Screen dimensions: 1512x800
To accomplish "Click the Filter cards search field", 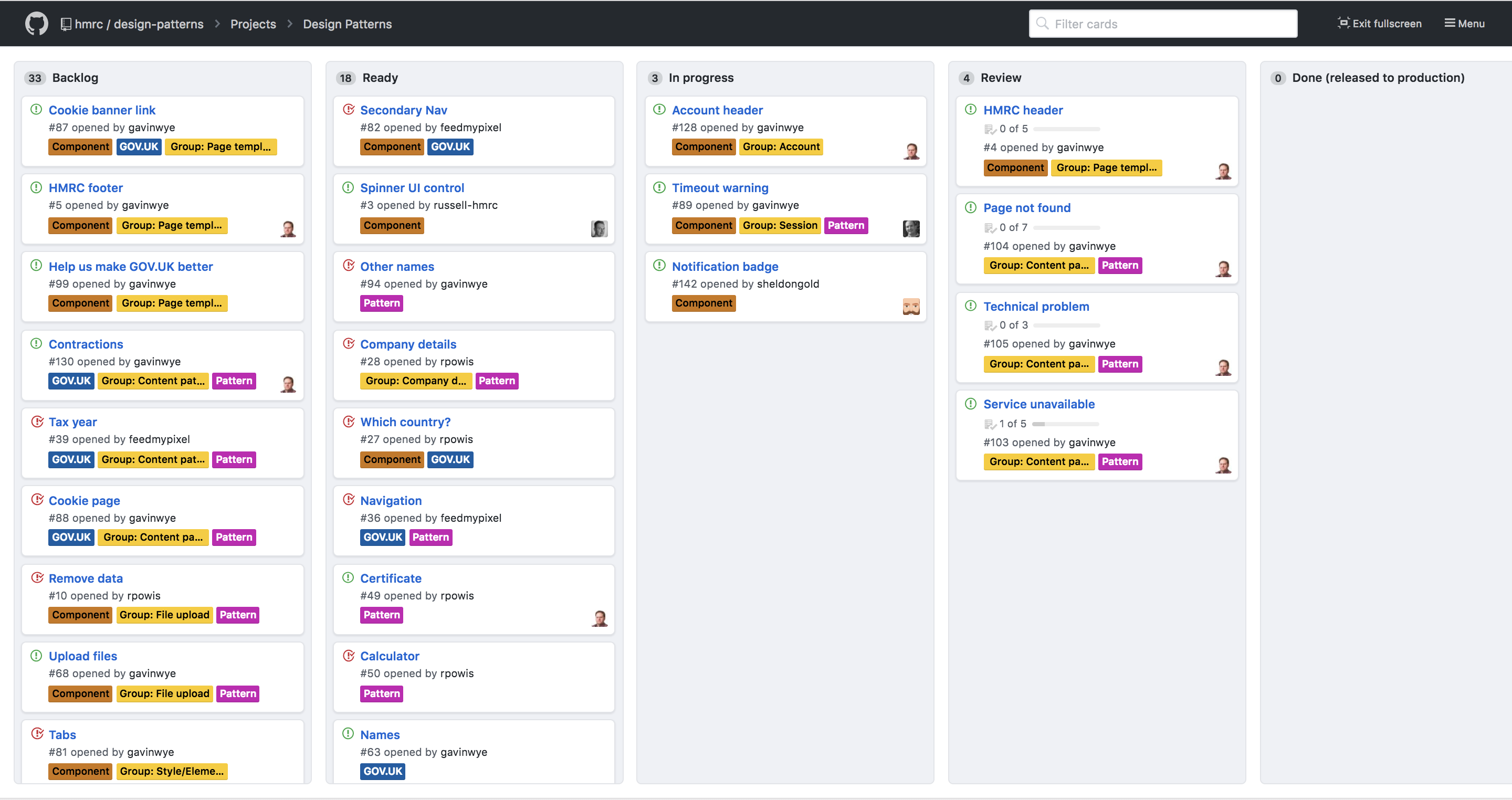I will (1163, 24).
